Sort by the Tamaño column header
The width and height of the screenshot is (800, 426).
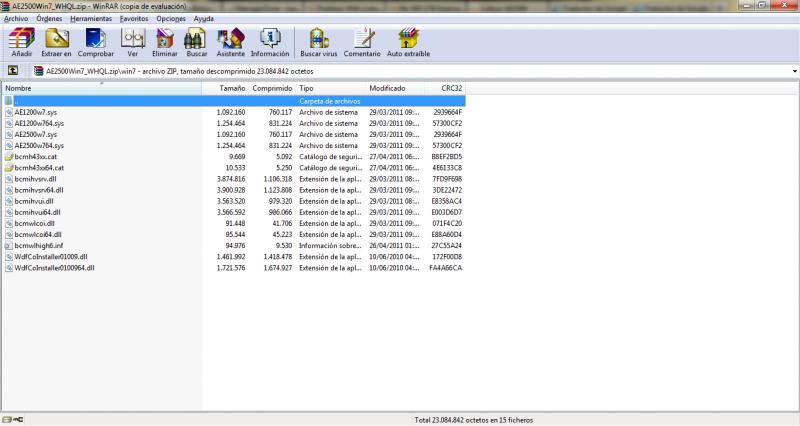224,88
